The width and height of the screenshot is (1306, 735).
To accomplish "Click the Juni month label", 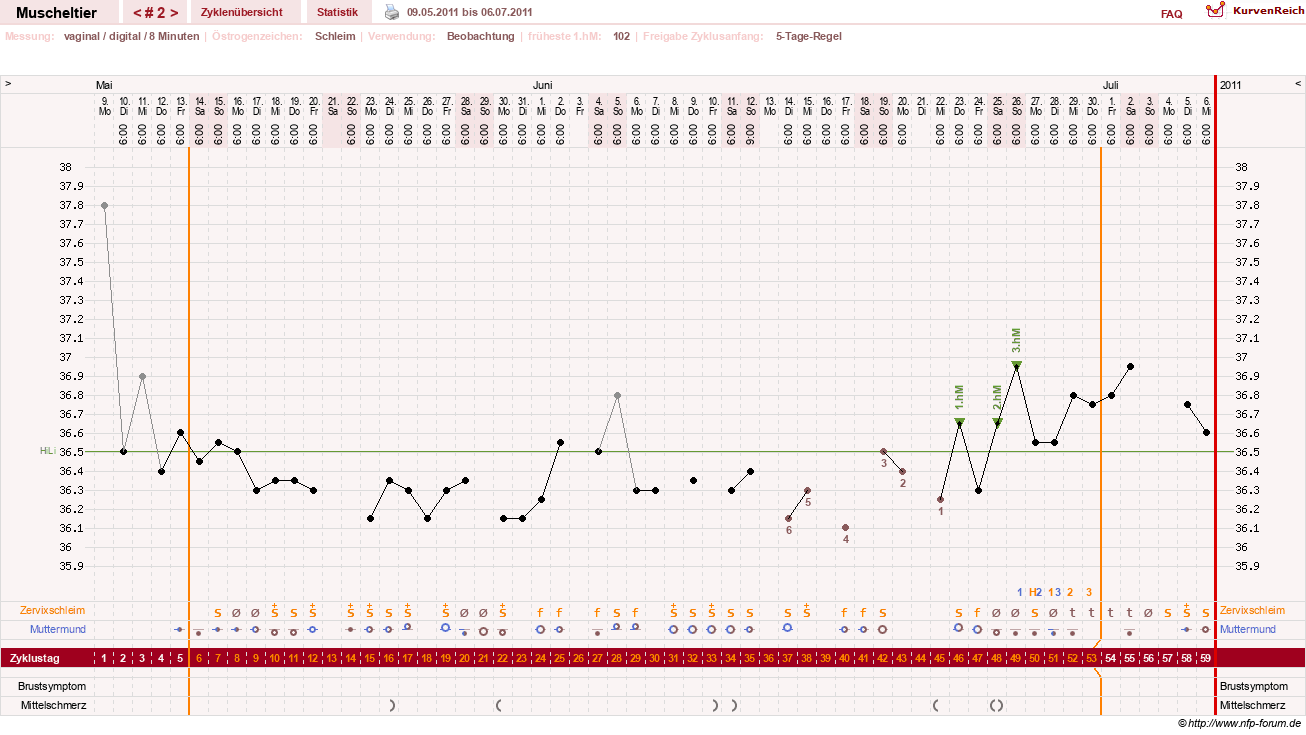I will (543, 85).
